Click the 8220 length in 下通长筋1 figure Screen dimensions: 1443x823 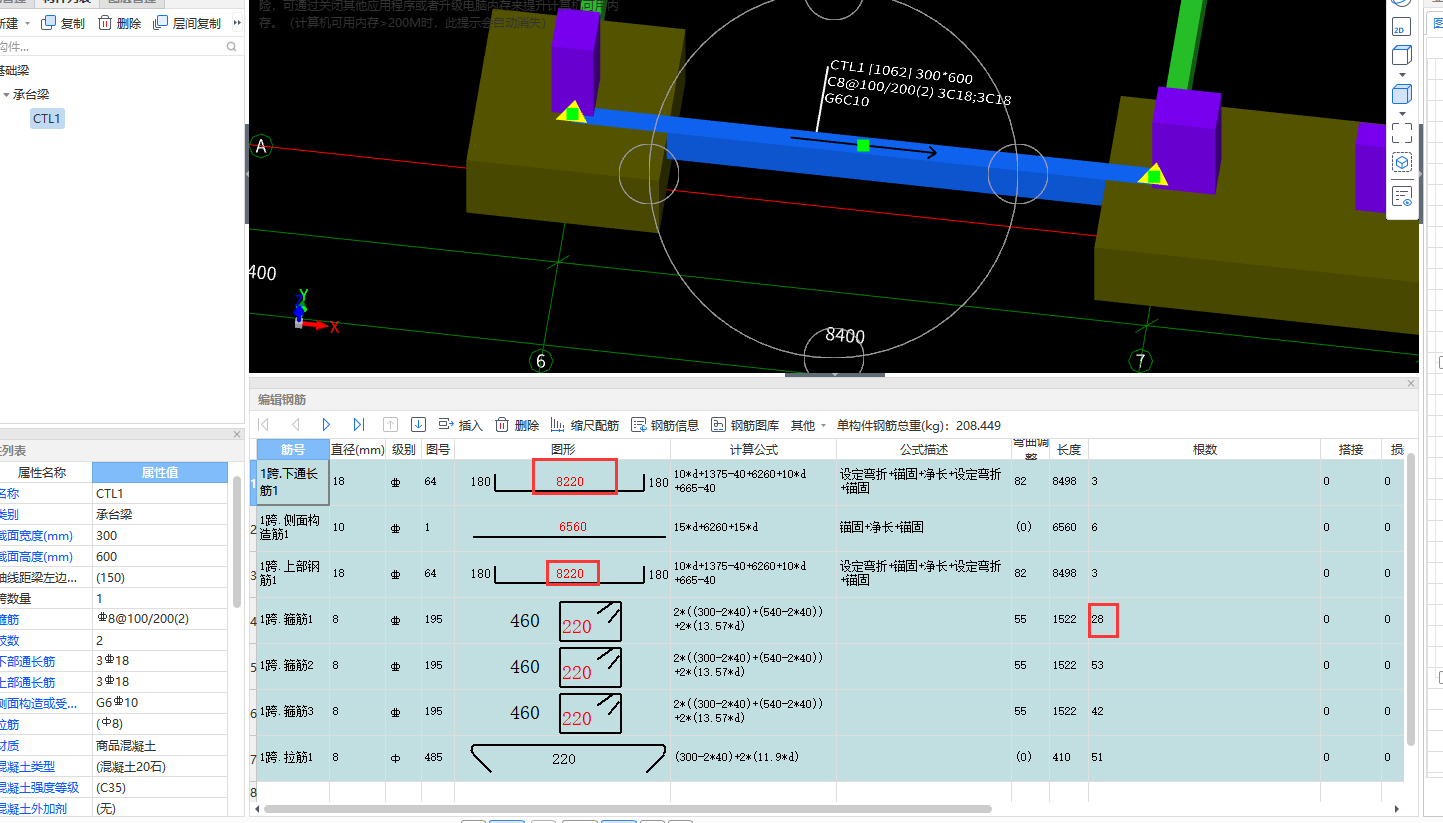[x=570, y=482]
